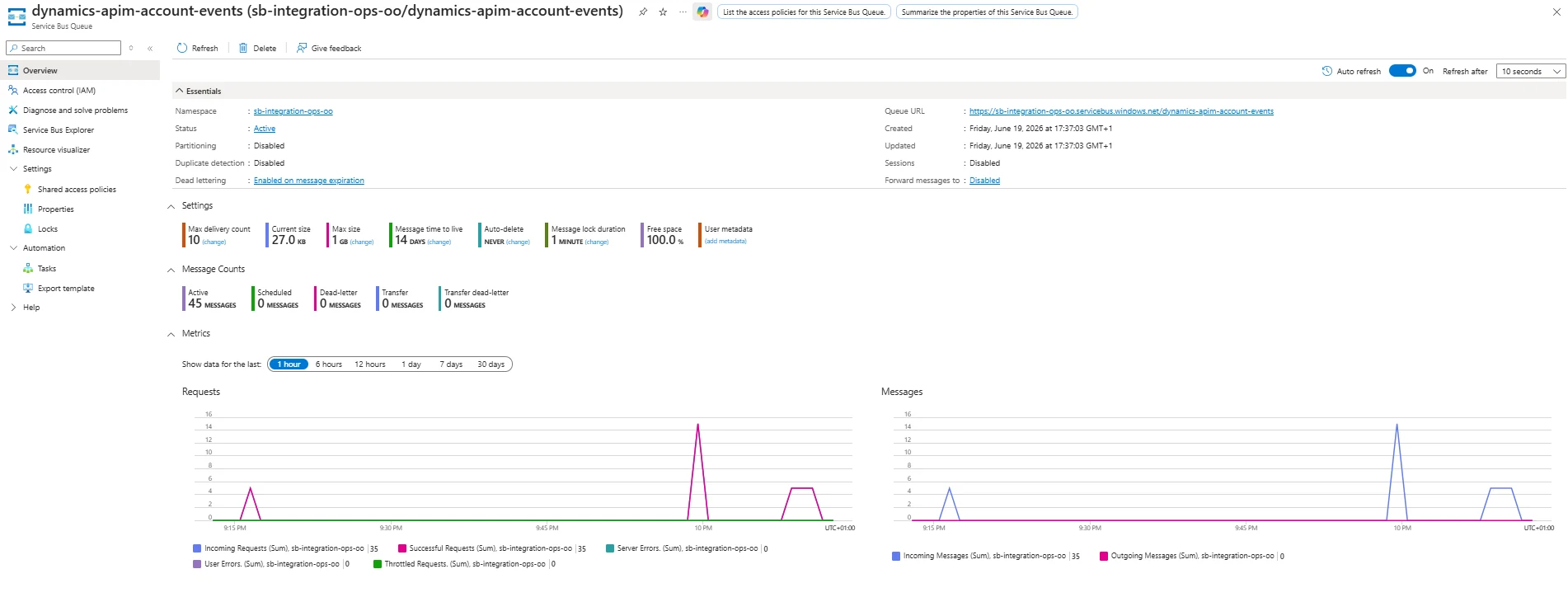Click the Refresh icon in the command bar
Viewport: 1568px width, 616px height.
click(182, 48)
